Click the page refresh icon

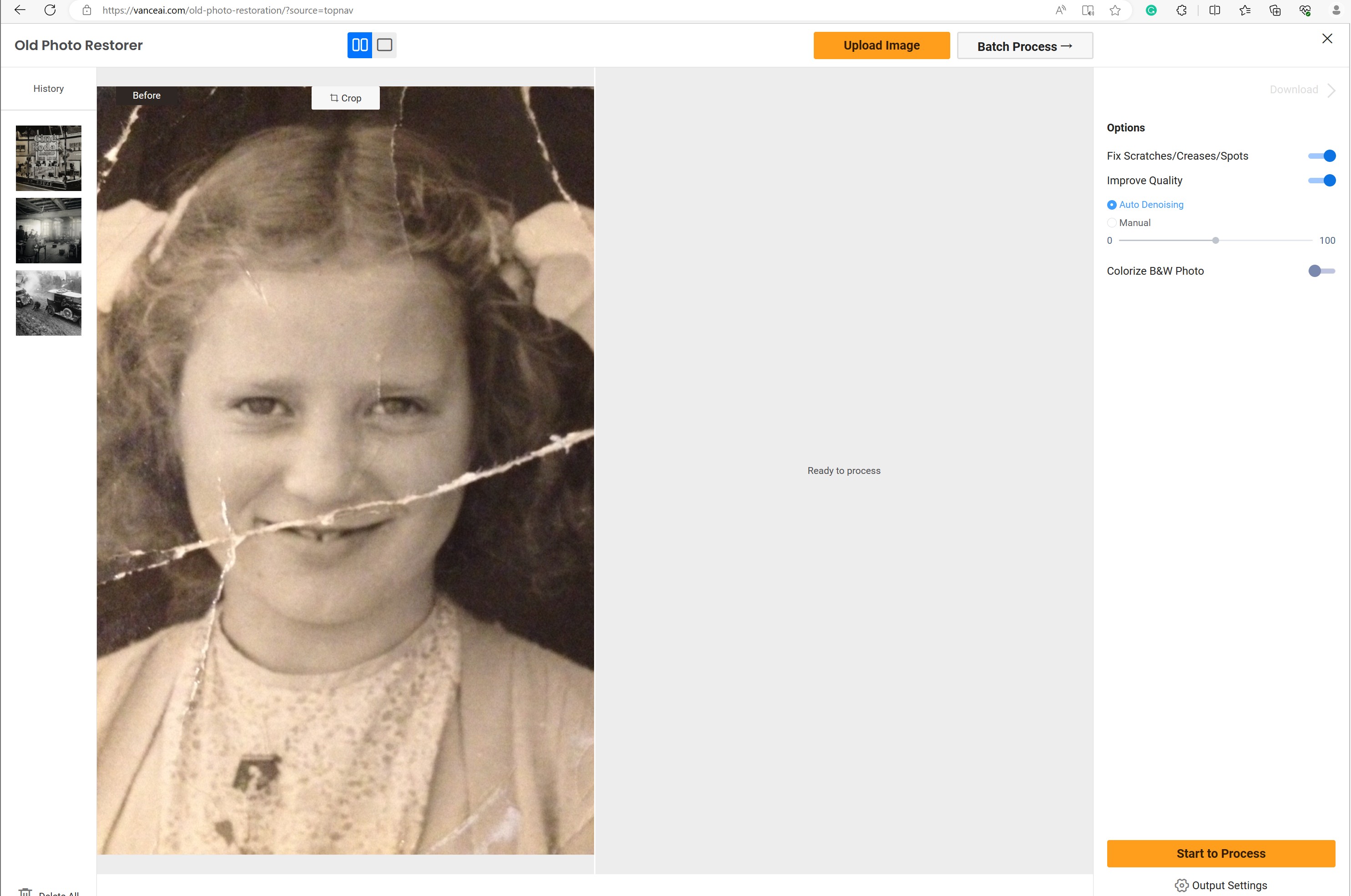pyautogui.click(x=50, y=10)
